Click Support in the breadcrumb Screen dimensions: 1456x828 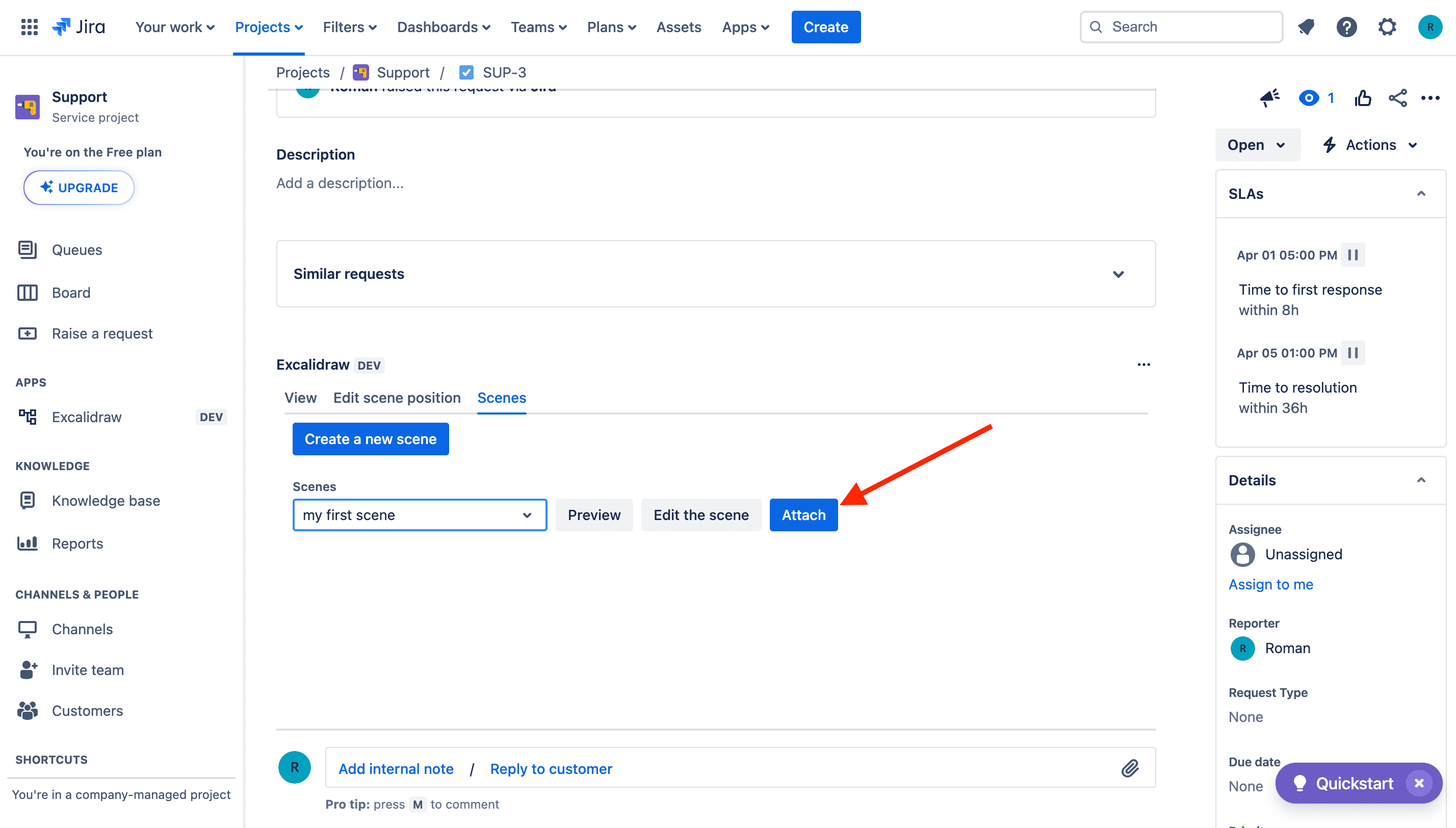coord(403,72)
